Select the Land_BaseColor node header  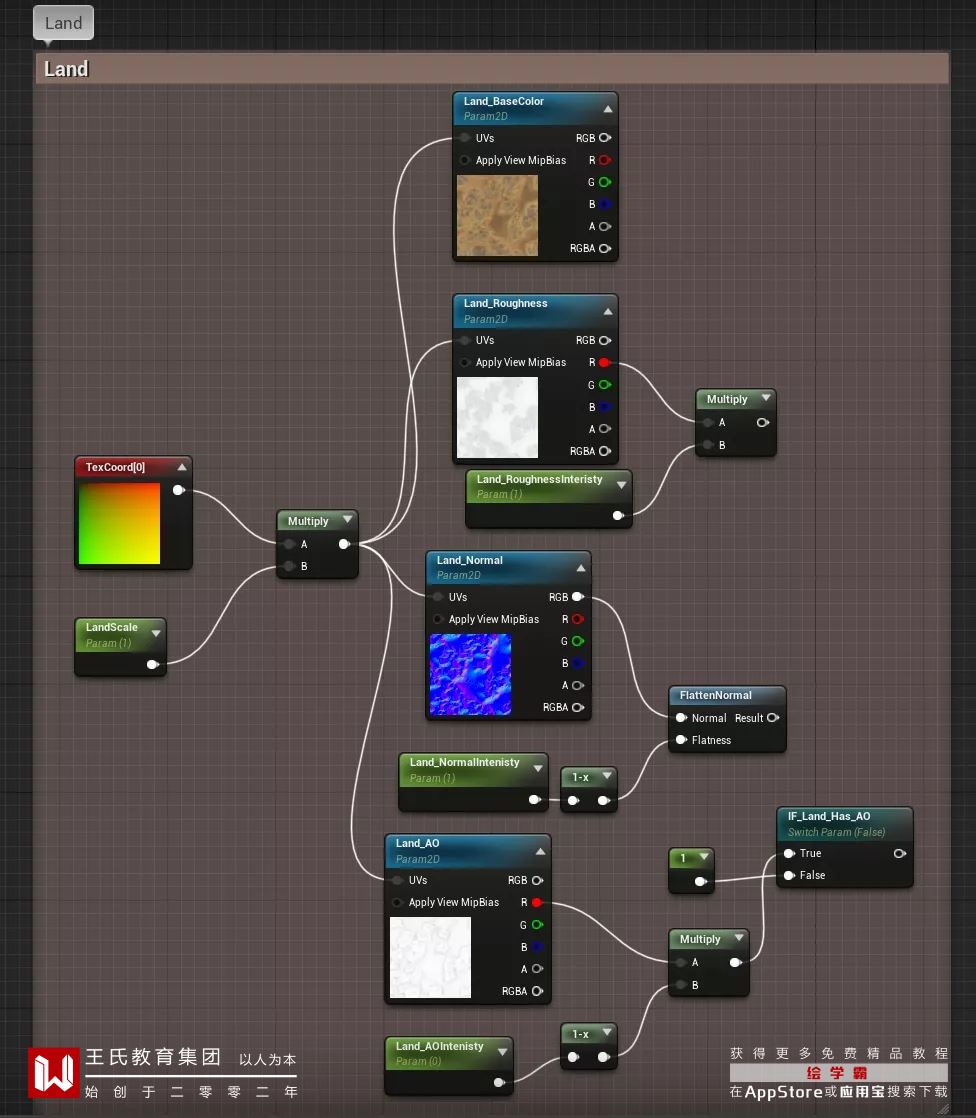(x=535, y=108)
